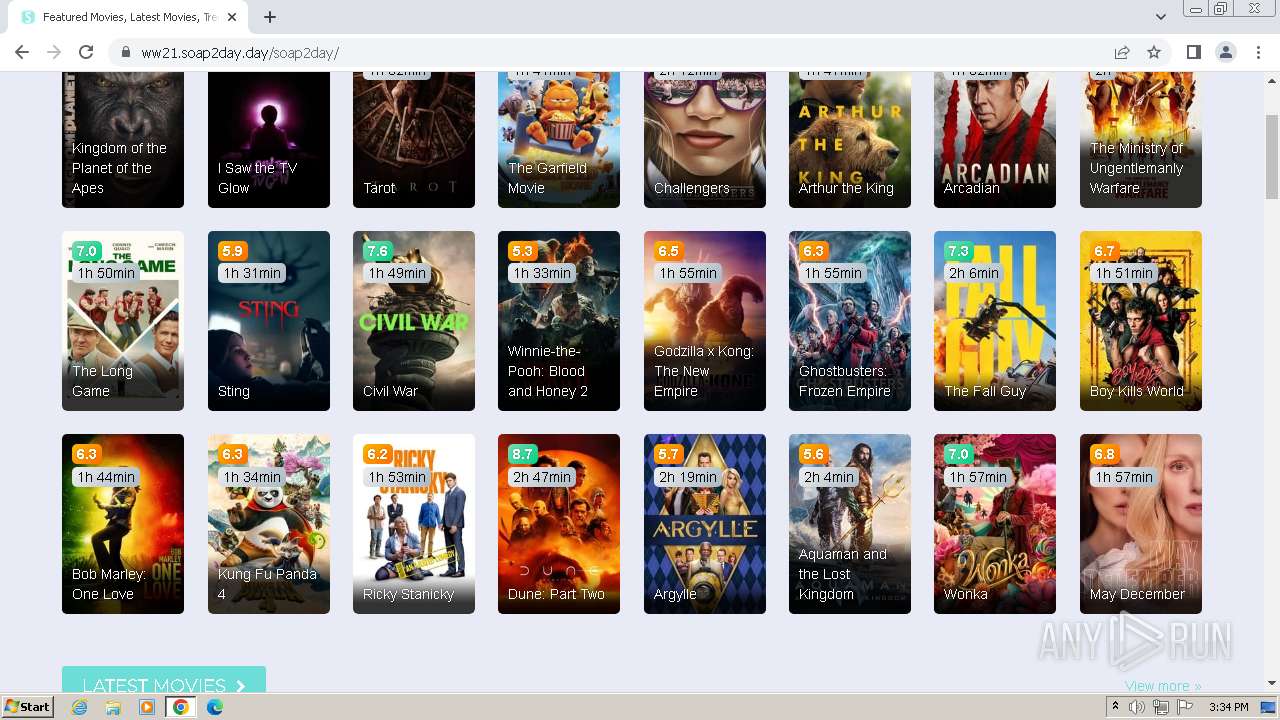Open the Tarot movie card
This screenshot has height=720, width=1280.
[x=414, y=139]
